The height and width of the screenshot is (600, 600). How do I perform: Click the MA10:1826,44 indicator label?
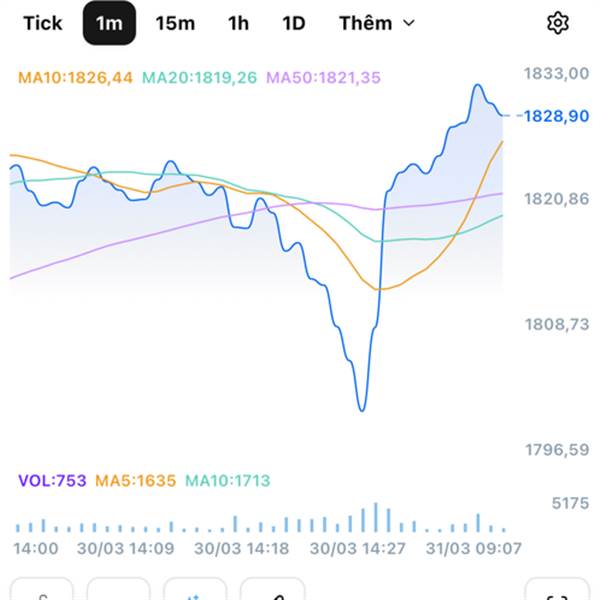[x=75, y=77]
